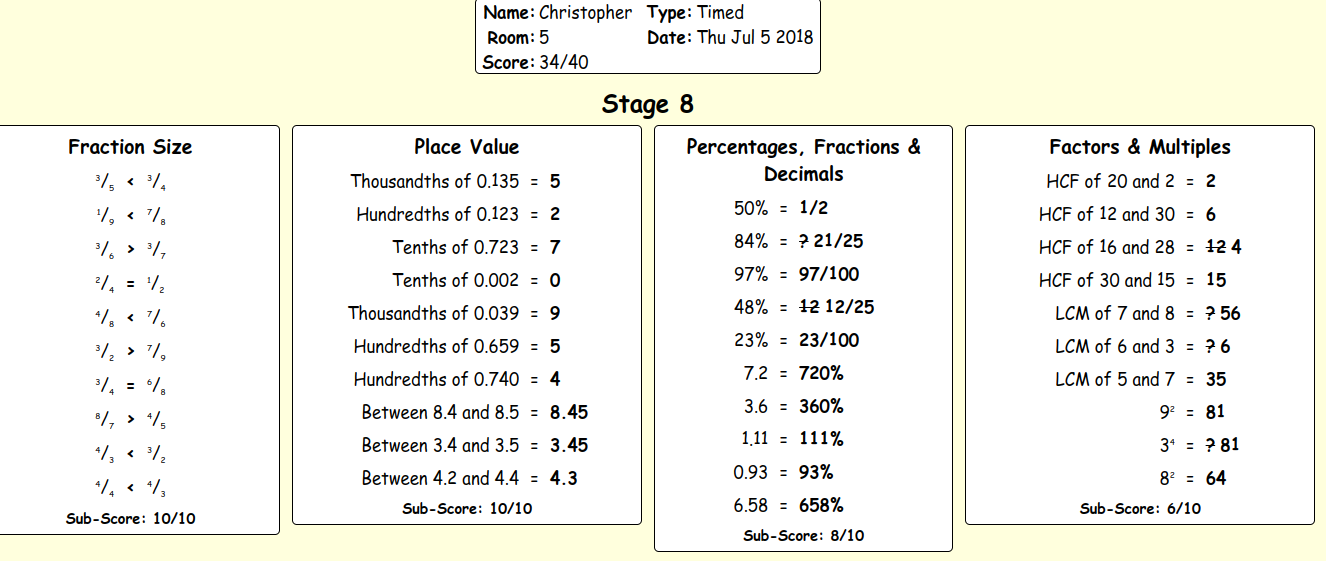
Task: Click the 84% corrected answer 21/25
Action: (x=836, y=241)
